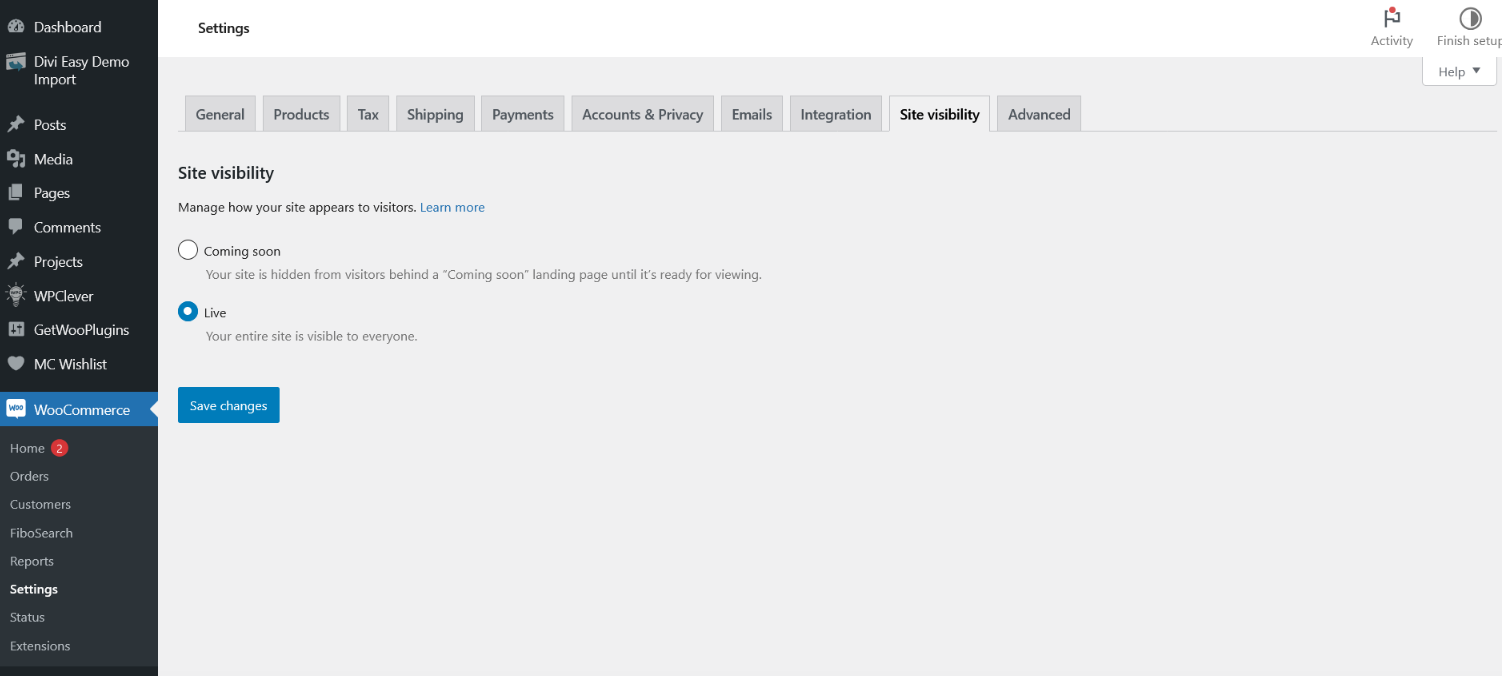
Task: Open the Integration tab
Action: pos(836,114)
